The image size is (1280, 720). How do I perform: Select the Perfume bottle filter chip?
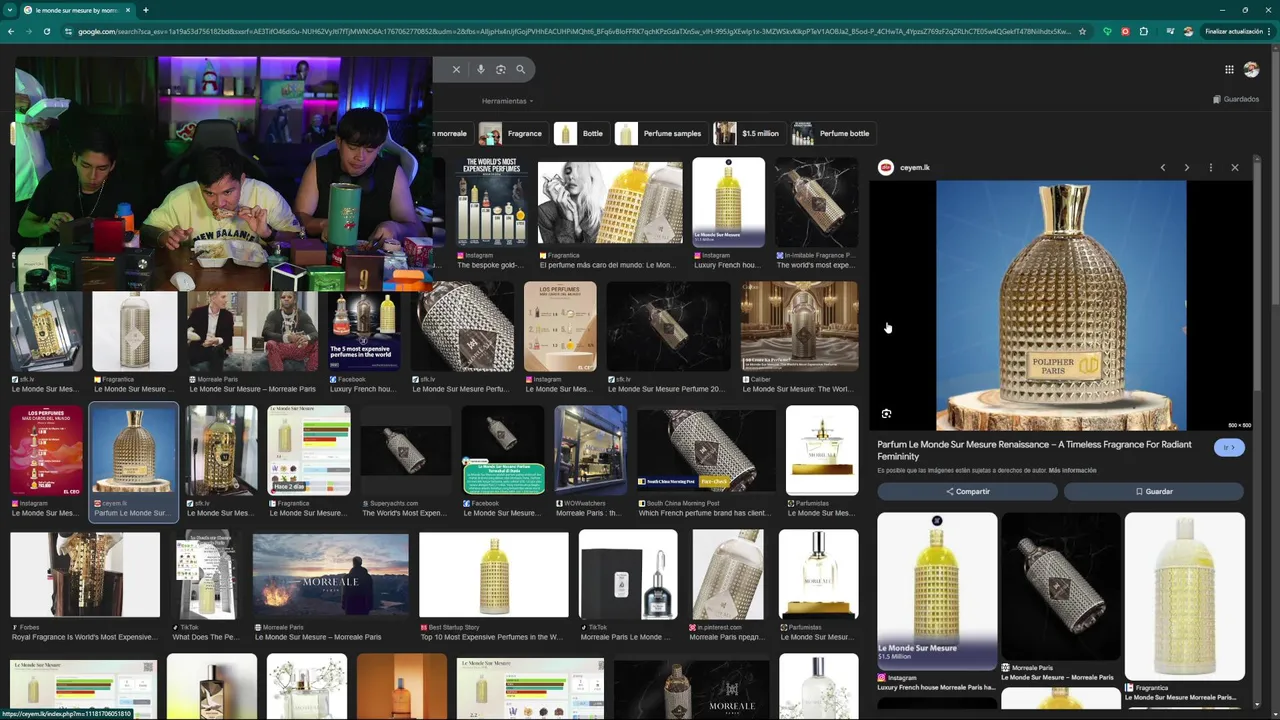[832, 133]
